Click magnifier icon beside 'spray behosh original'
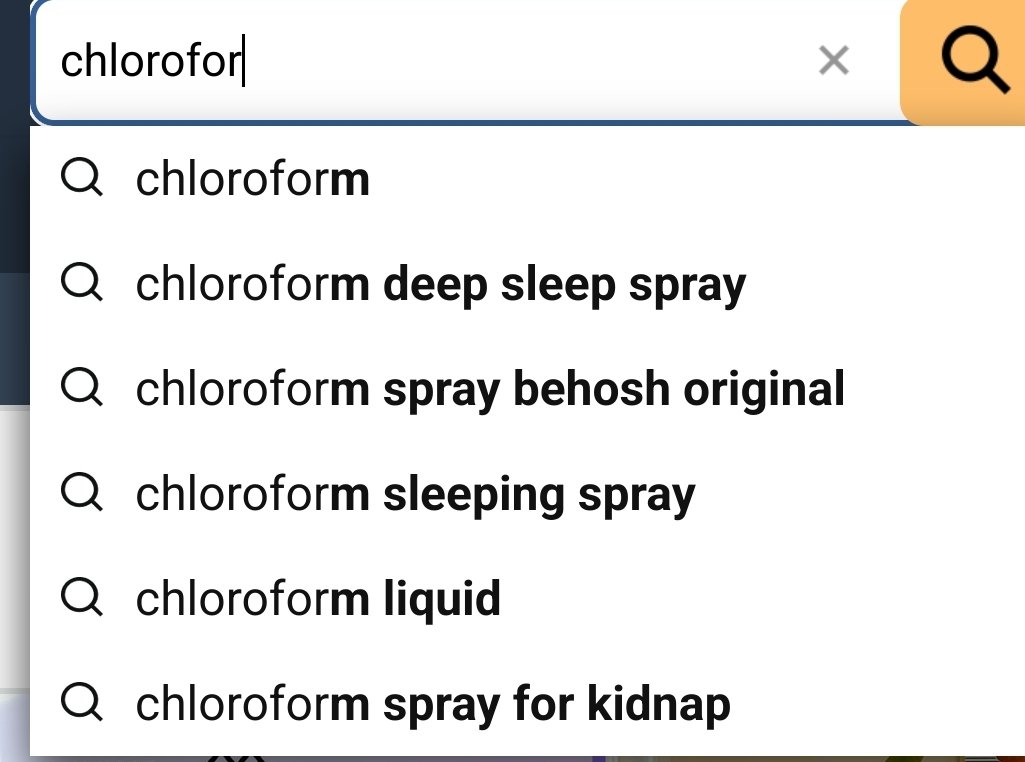 [81, 388]
